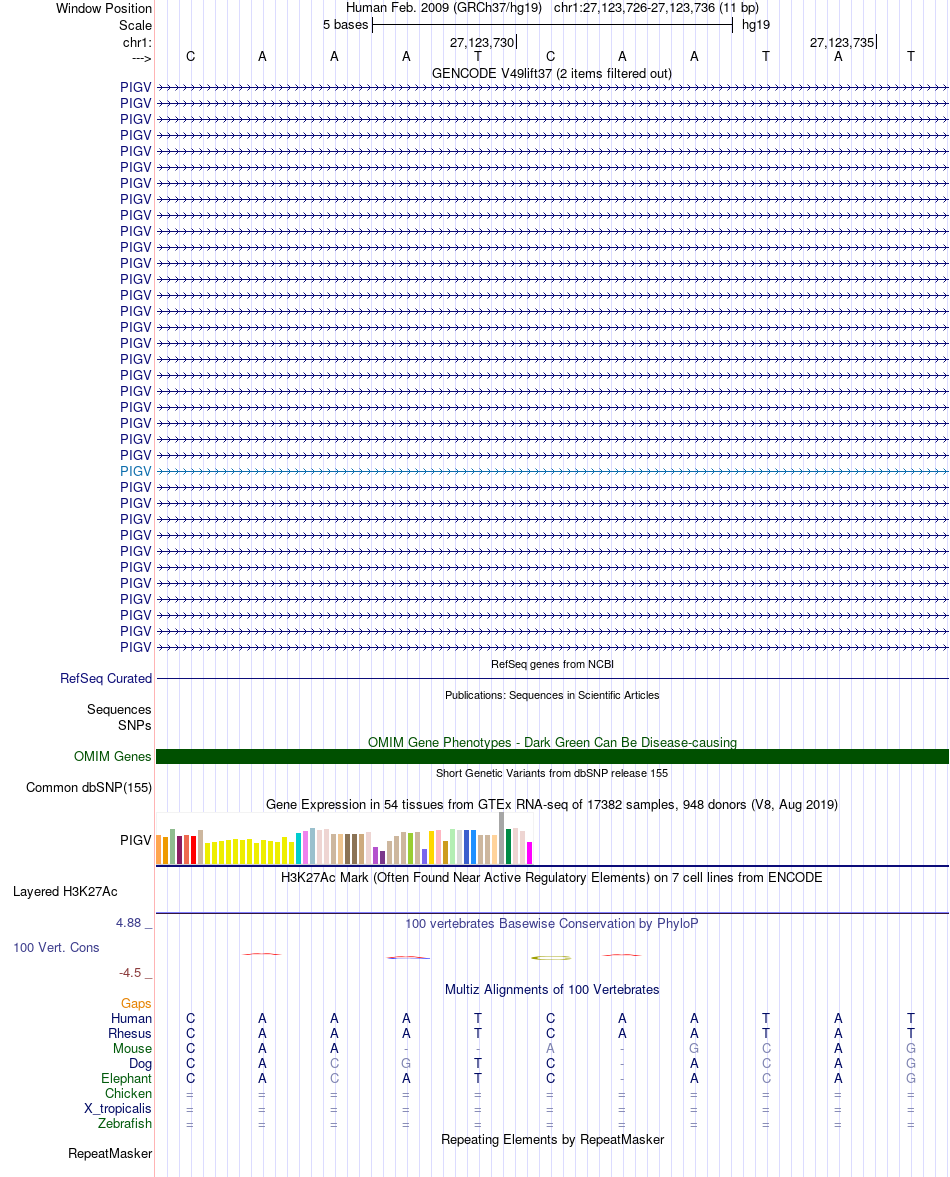Click the 27,123,735 ruler position marker
The width and height of the screenshot is (950, 1177).
pyautogui.click(x=842, y=43)
